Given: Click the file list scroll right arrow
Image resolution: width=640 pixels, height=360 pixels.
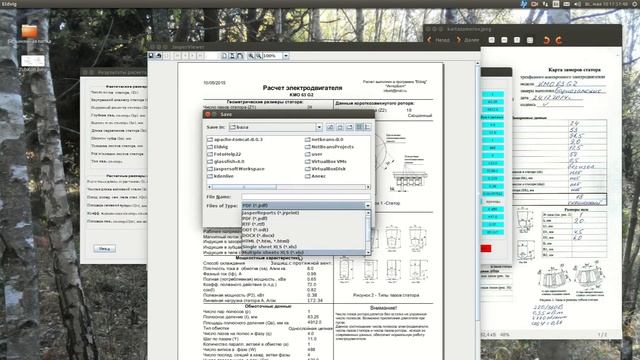Looking at the screenshot, I should point(368,187).
